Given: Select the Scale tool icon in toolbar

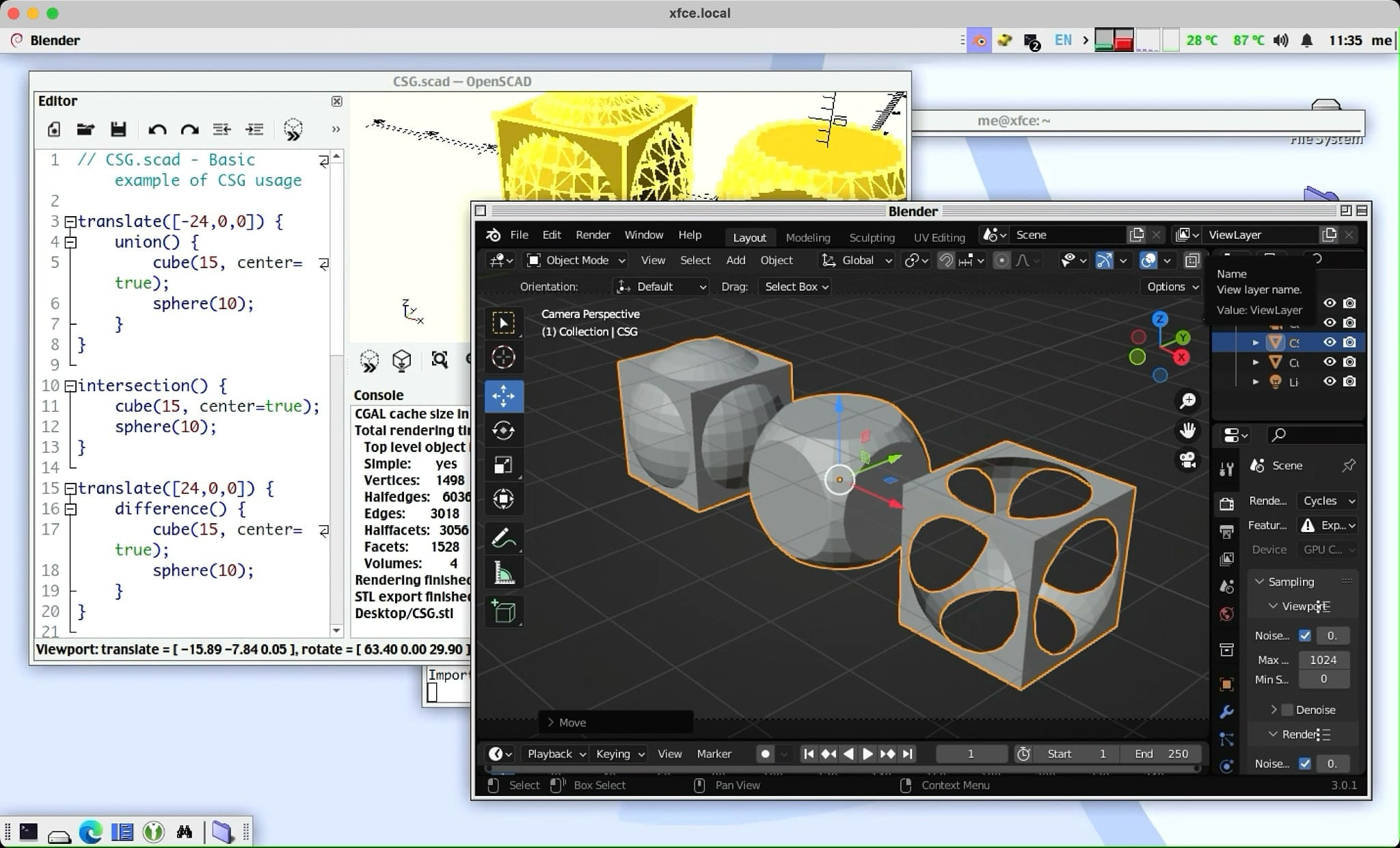Looking at the screenshot, I should pos(503,464).
